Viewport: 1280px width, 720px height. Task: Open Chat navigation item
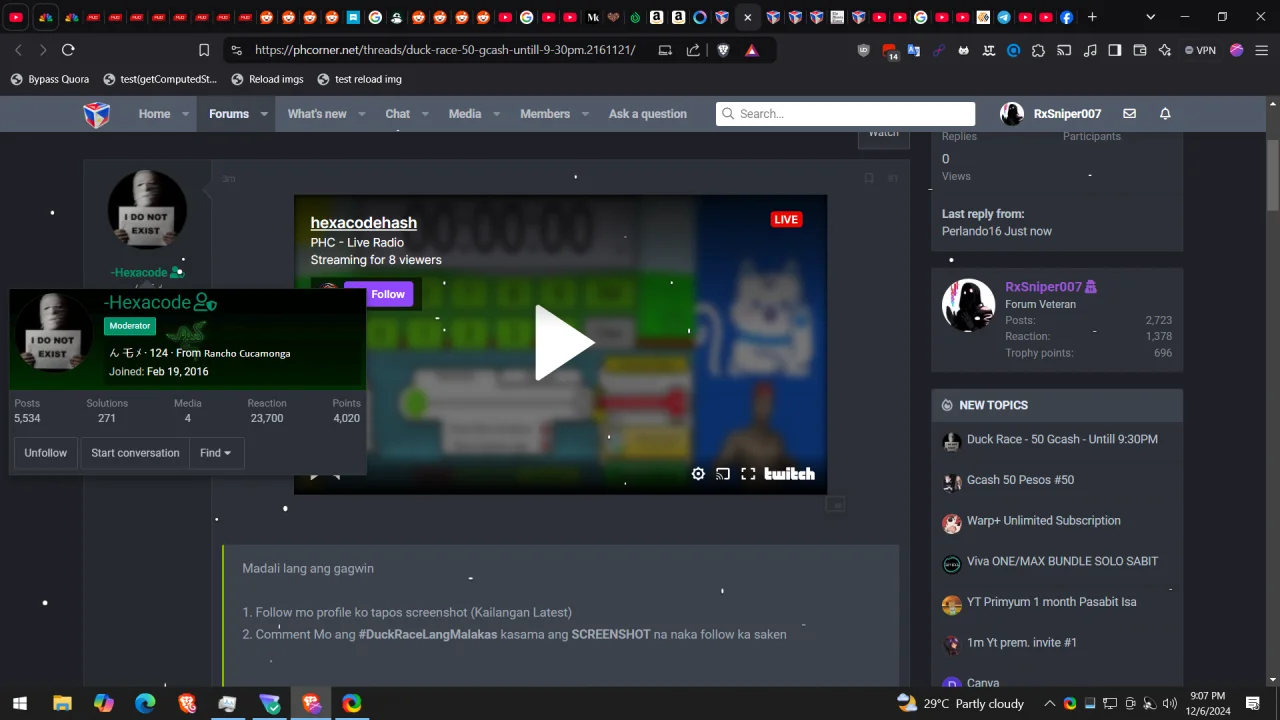(x=398, y=114)
